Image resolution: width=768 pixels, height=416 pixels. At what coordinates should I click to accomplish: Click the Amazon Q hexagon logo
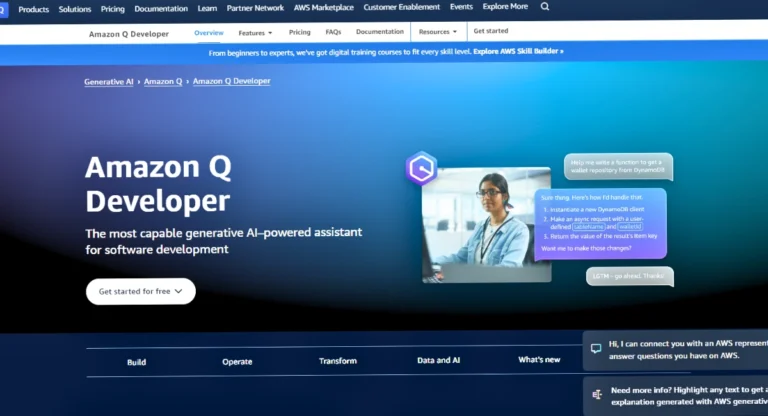pyautogui.click(x=421, y=169)
